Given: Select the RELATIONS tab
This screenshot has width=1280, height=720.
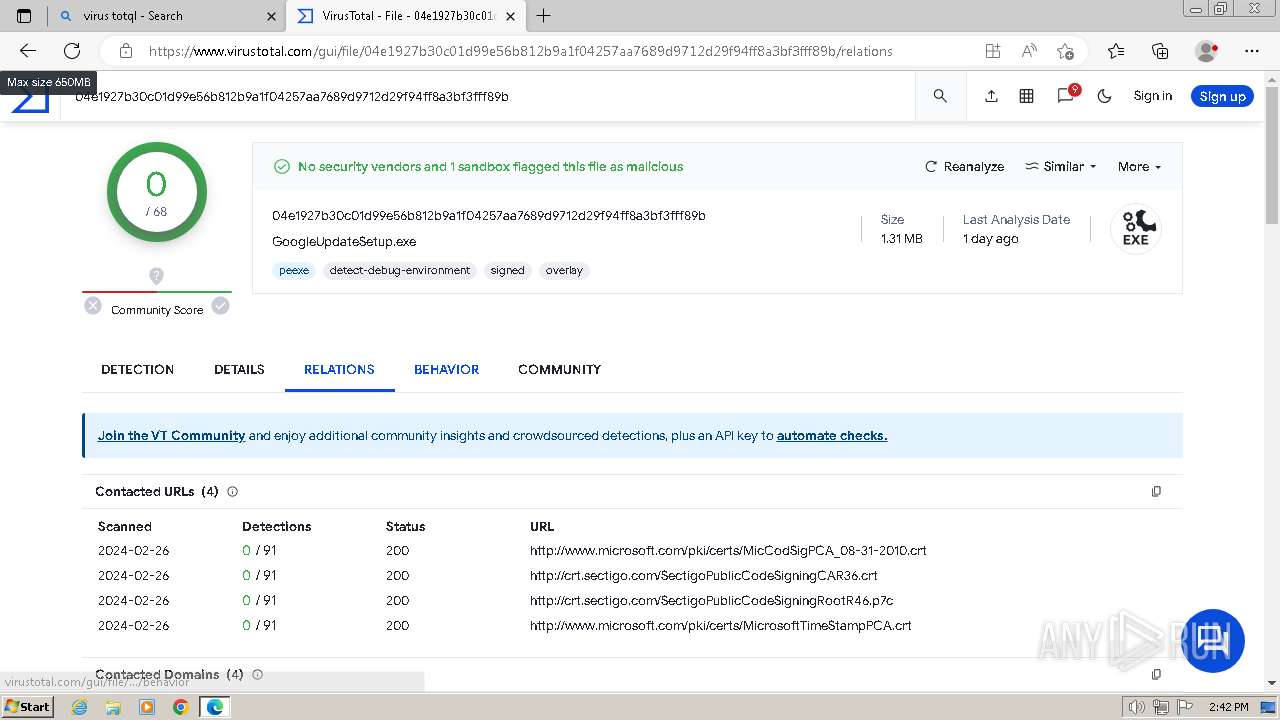Looking at the screenshot, I should click(339, 369).
